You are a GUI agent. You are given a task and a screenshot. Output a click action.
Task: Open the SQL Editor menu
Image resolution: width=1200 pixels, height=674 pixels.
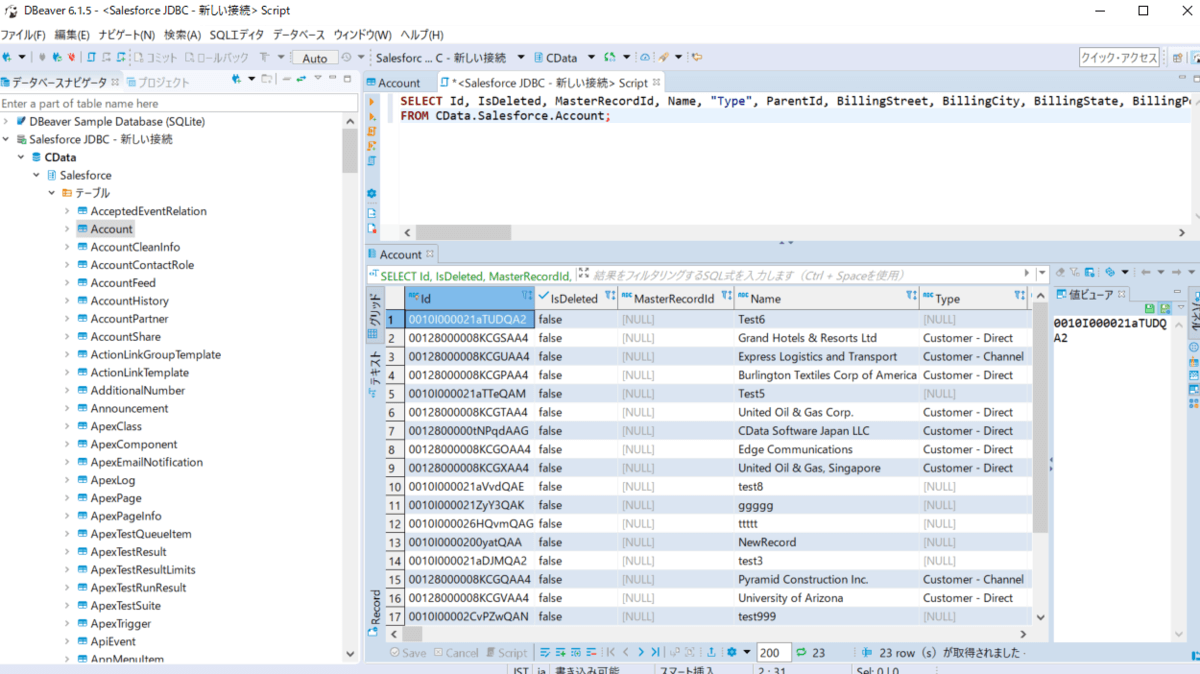[237, 35]
